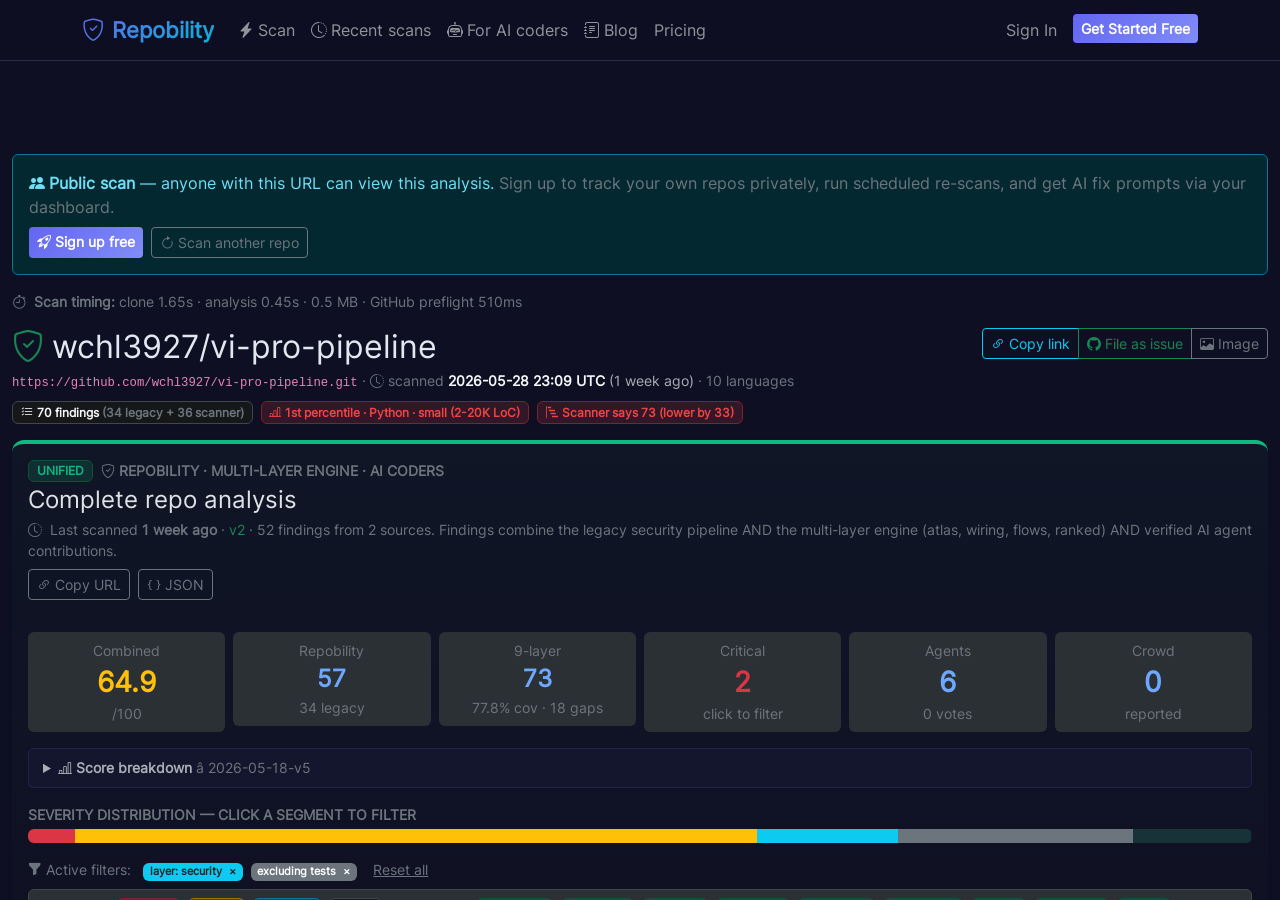Open the GitHub repo URL link
This screenshot has width=1280, height=900.
(x=185, y=382)
